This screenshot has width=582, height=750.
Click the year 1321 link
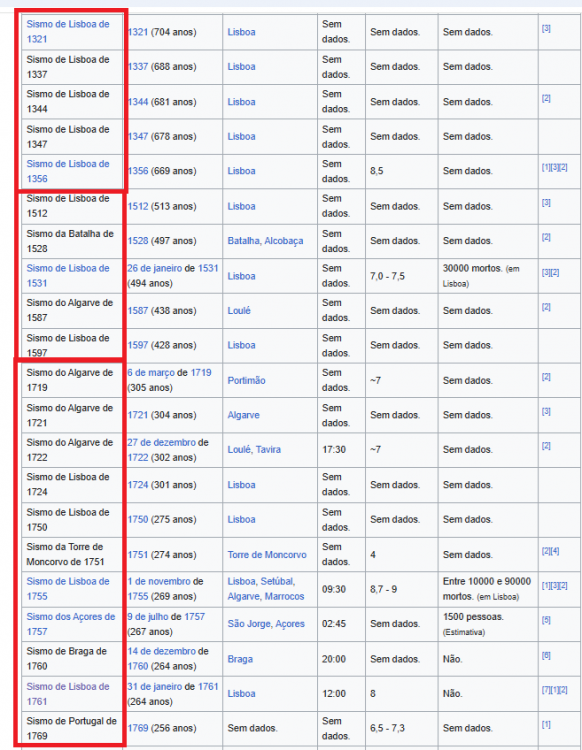click(x=138, y=32)
